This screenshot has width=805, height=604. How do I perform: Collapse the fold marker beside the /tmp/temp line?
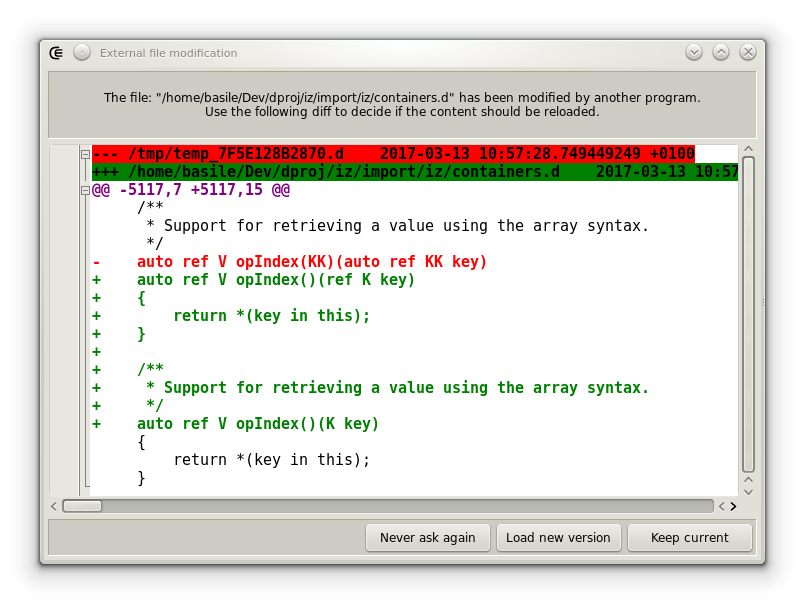coord(85,154)
